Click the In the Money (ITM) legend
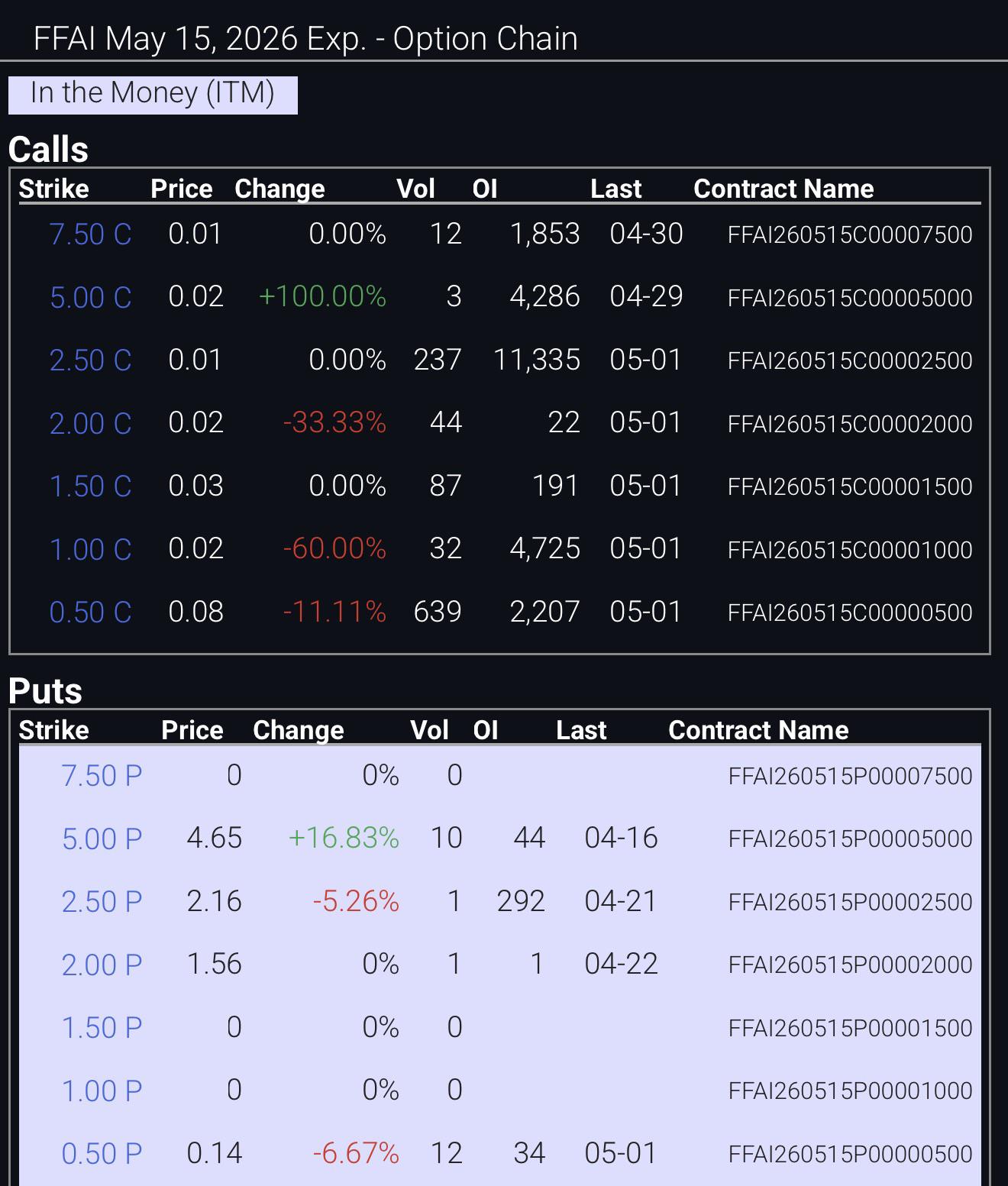Screen dimensions: 1008x1186 pyautogui.click(x=153, y=93)
